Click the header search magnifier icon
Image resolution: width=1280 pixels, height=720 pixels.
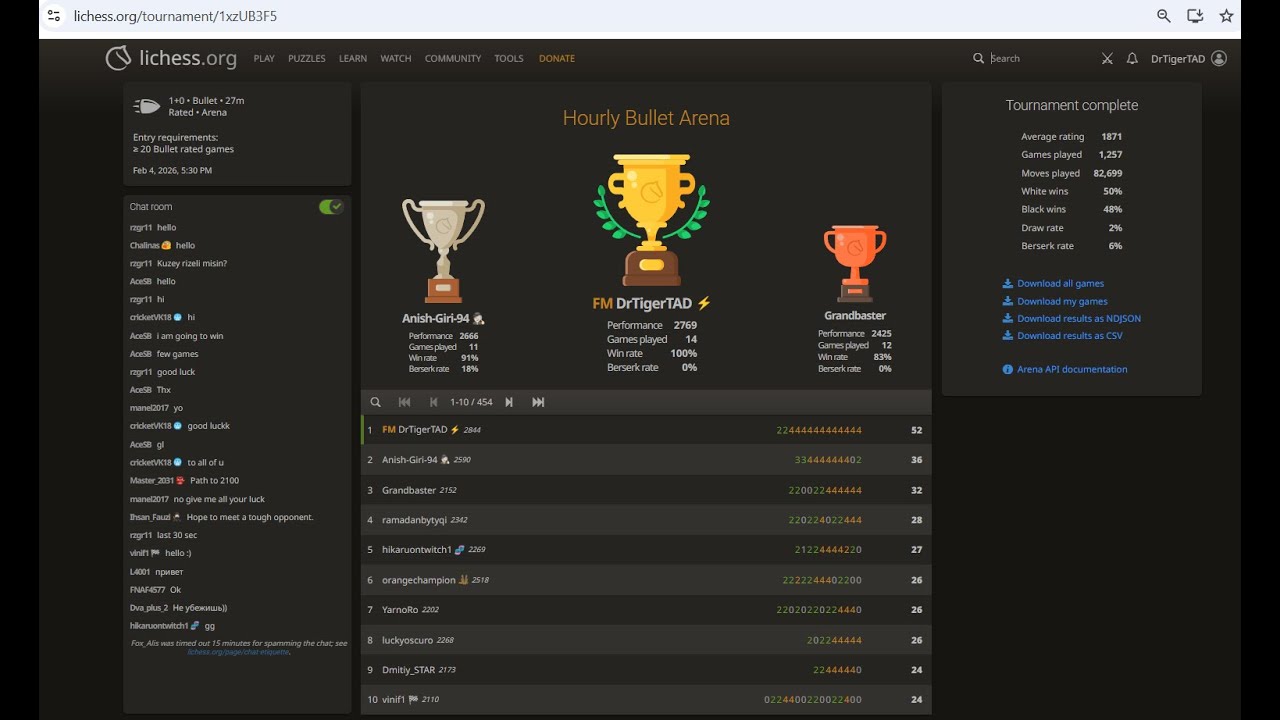[979, 59]
